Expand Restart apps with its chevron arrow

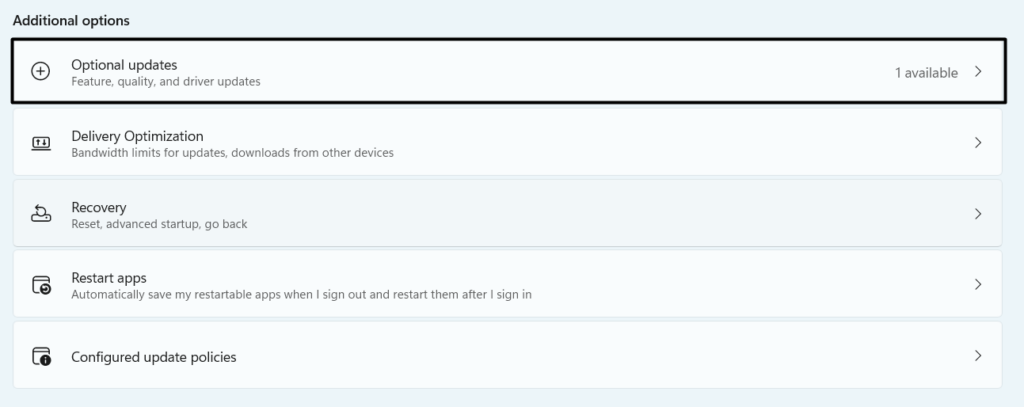click(x=978, y=285)
